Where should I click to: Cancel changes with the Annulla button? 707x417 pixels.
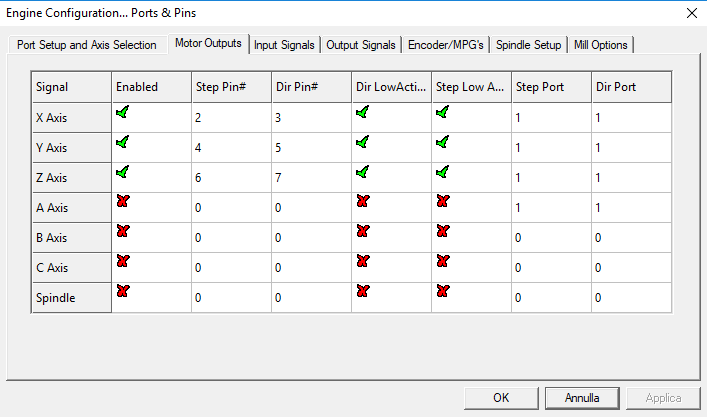(582, 398)
